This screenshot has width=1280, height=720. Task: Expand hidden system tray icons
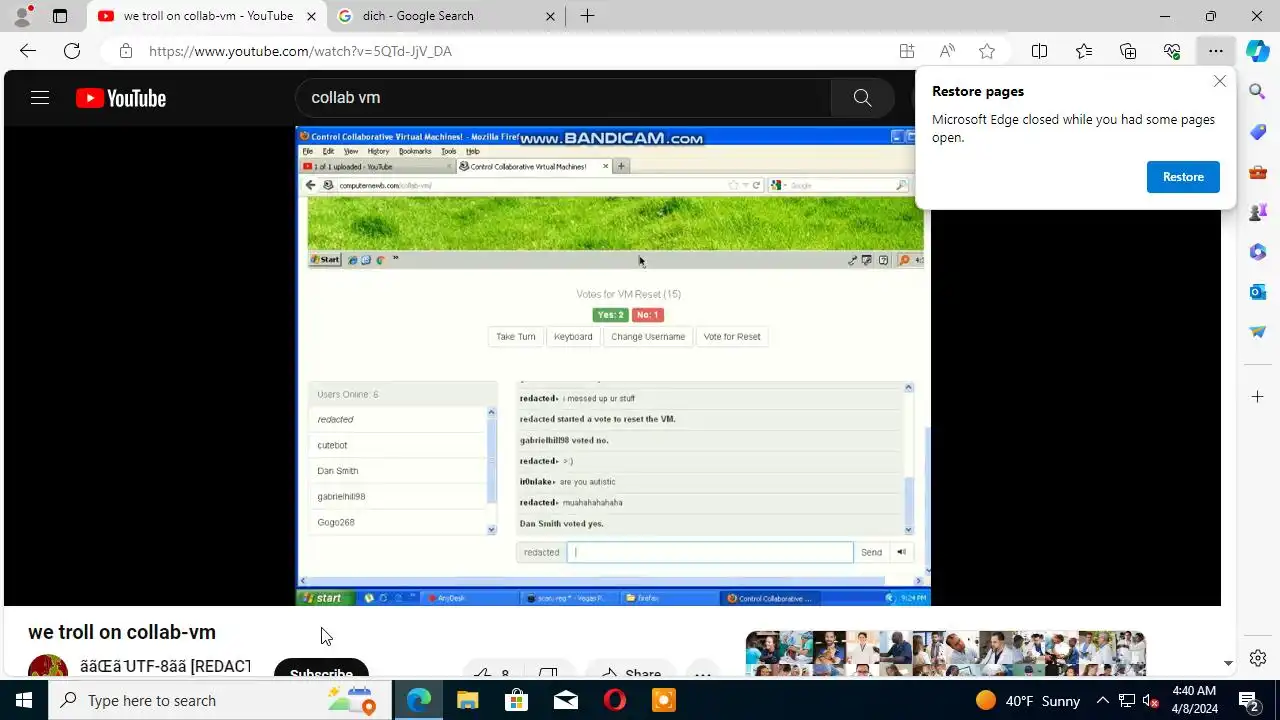(1102, 700)
